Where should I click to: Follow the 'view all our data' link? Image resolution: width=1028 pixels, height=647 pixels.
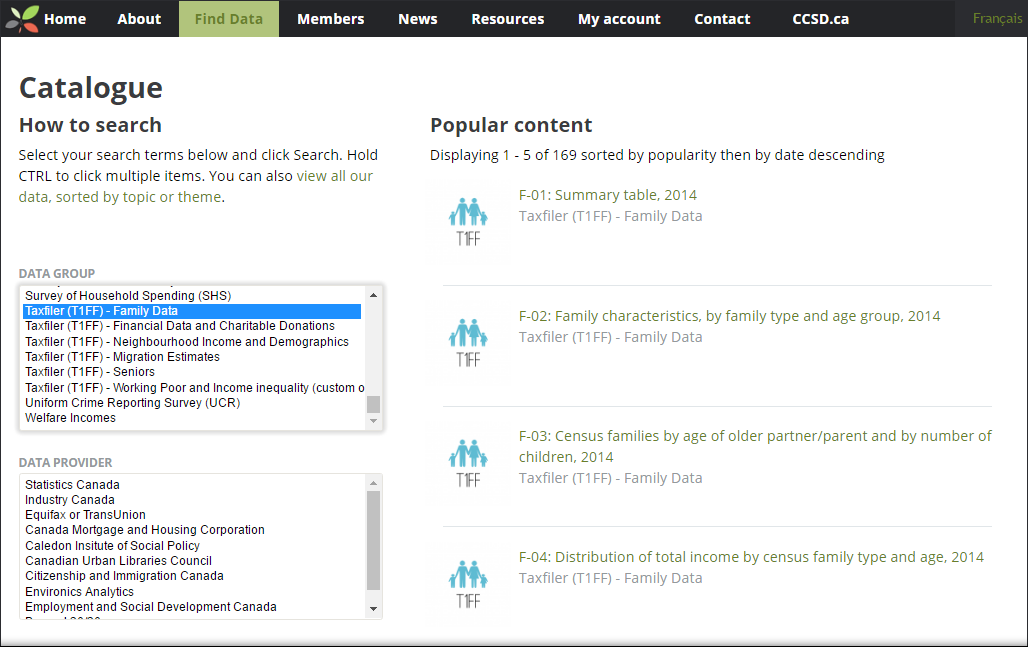(x=195, y=186)
